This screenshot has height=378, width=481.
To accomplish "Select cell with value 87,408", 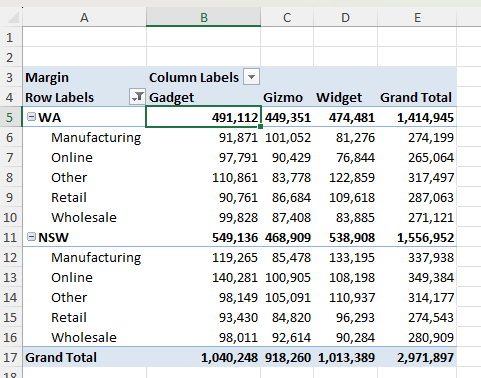I will (287, 217).
